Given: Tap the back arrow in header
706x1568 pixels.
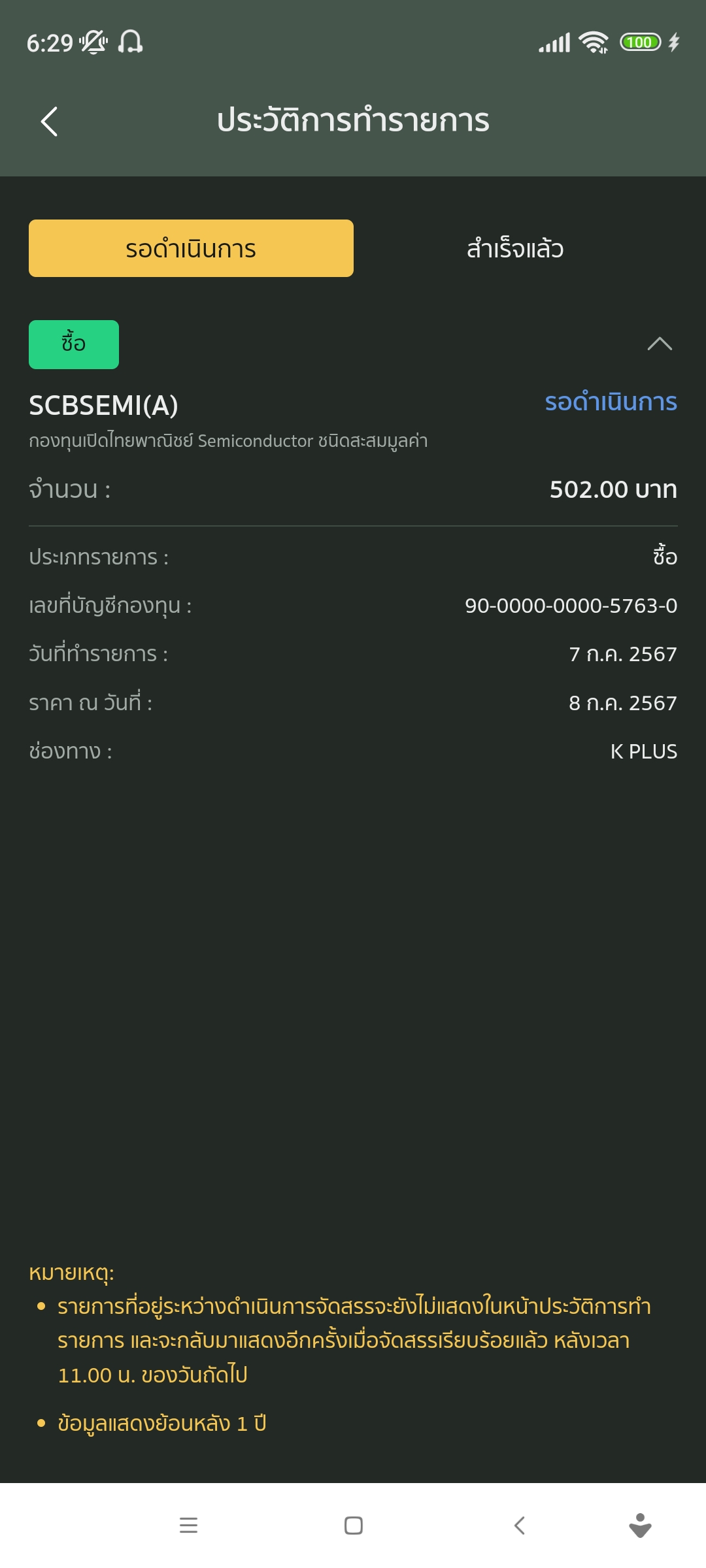Looking at the screenshot, I should [x=50, y=122].
